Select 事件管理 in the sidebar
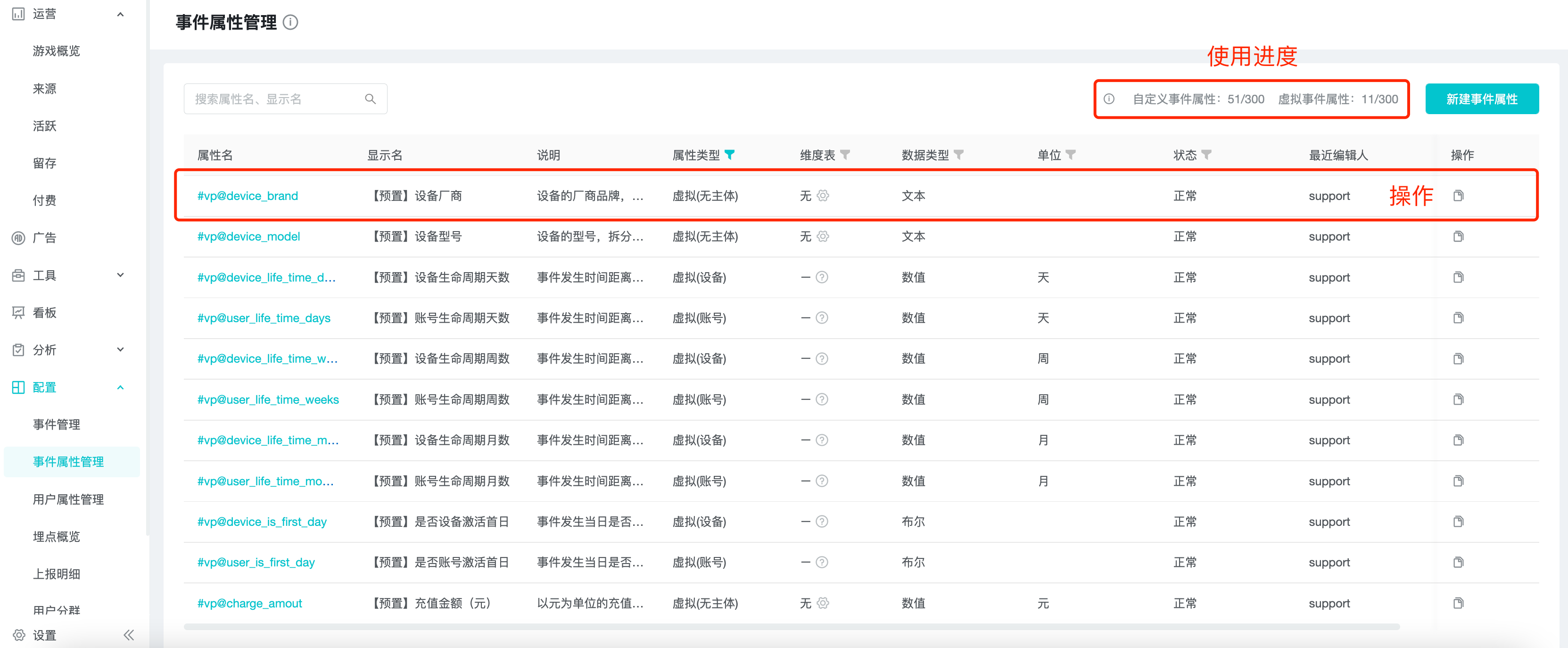The image size is (1568, 648). tap(57, 424)
